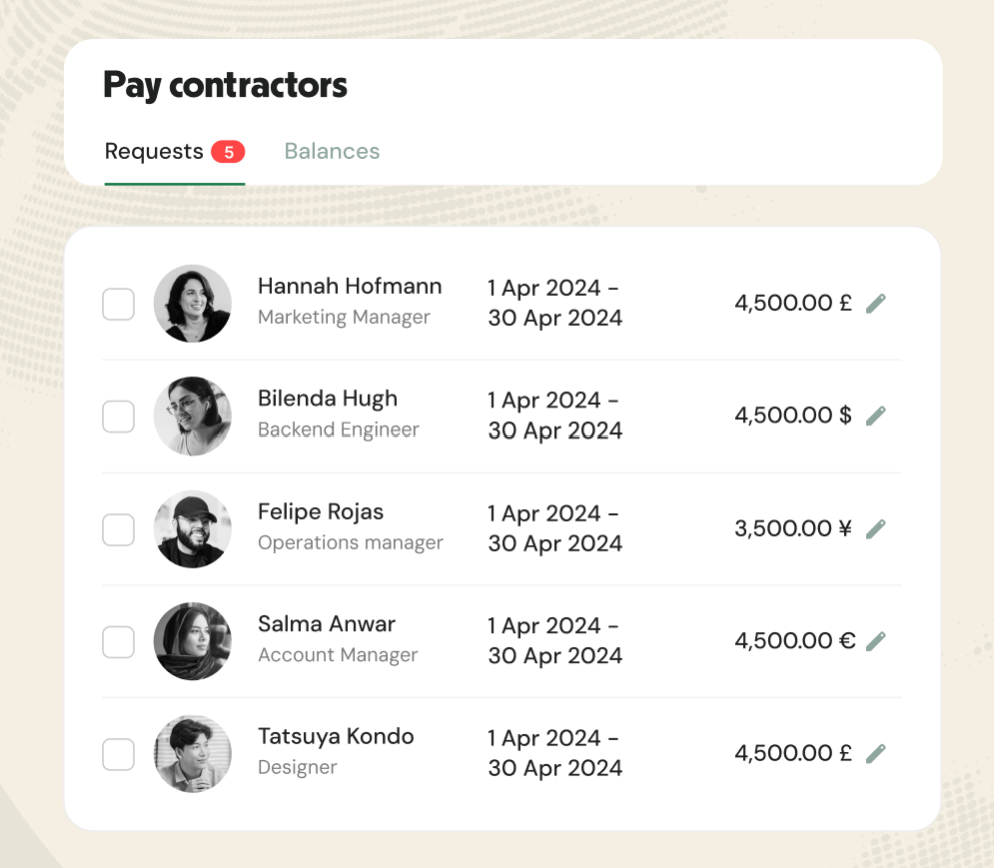Open the edit pencil for Salma Anwar's payment
Image resolution: width=994 pixels, height=868 pixels.
coord(876,641)
